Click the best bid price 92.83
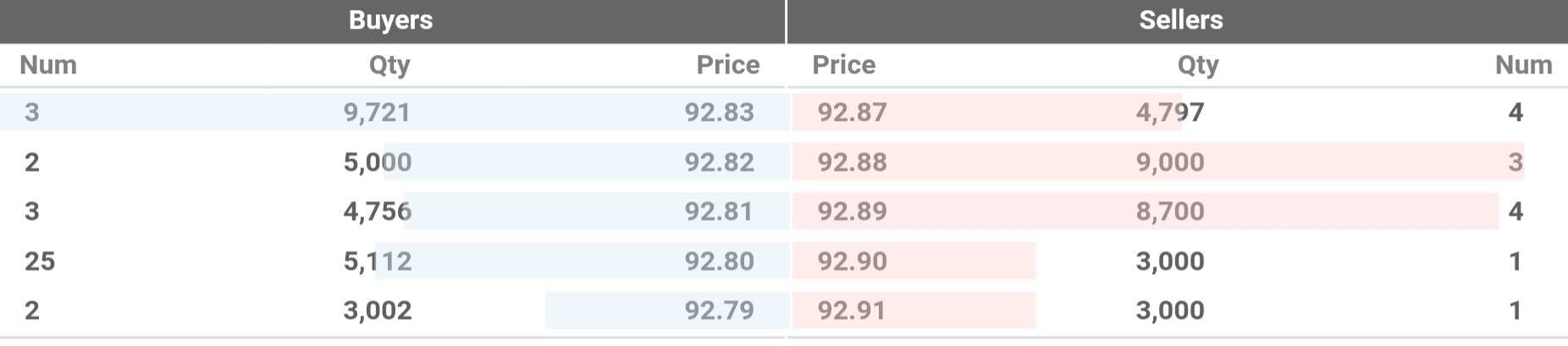The height and width of the screenshot is (346, 1568). click(720, 113)
